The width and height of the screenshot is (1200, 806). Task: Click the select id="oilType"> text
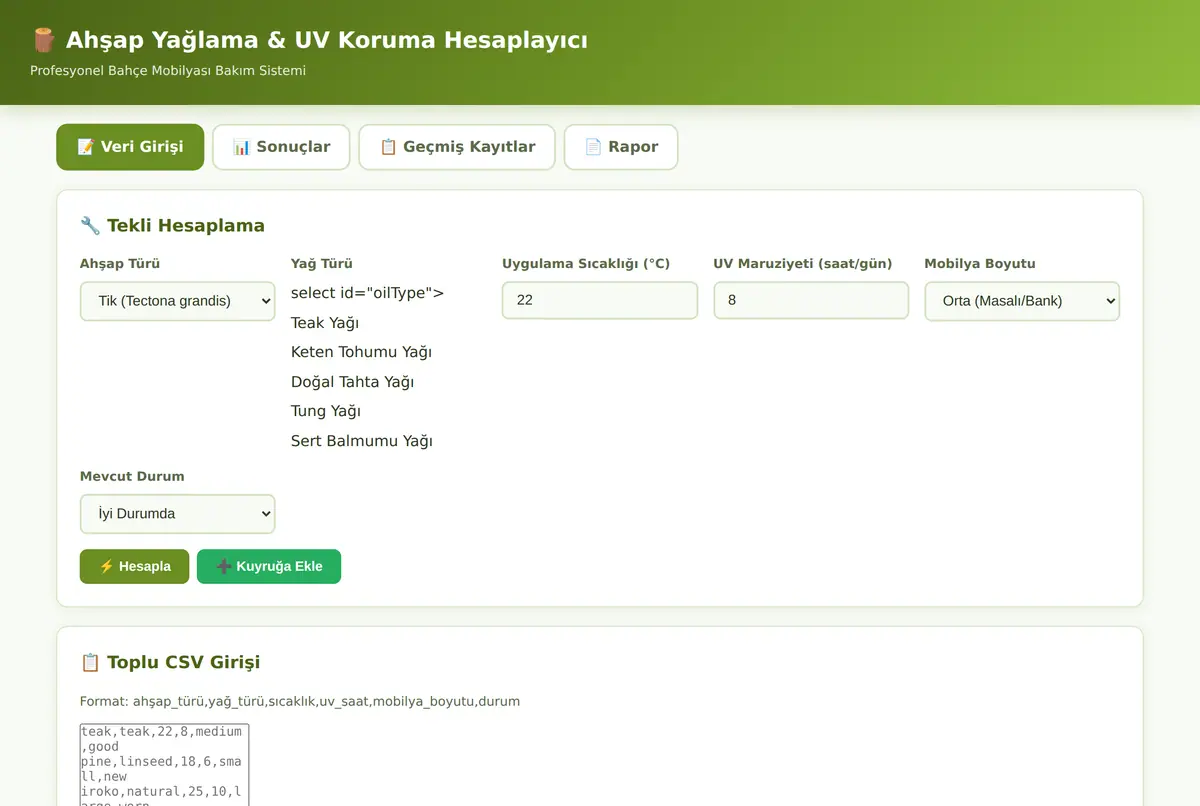click(x=367, y=293)
